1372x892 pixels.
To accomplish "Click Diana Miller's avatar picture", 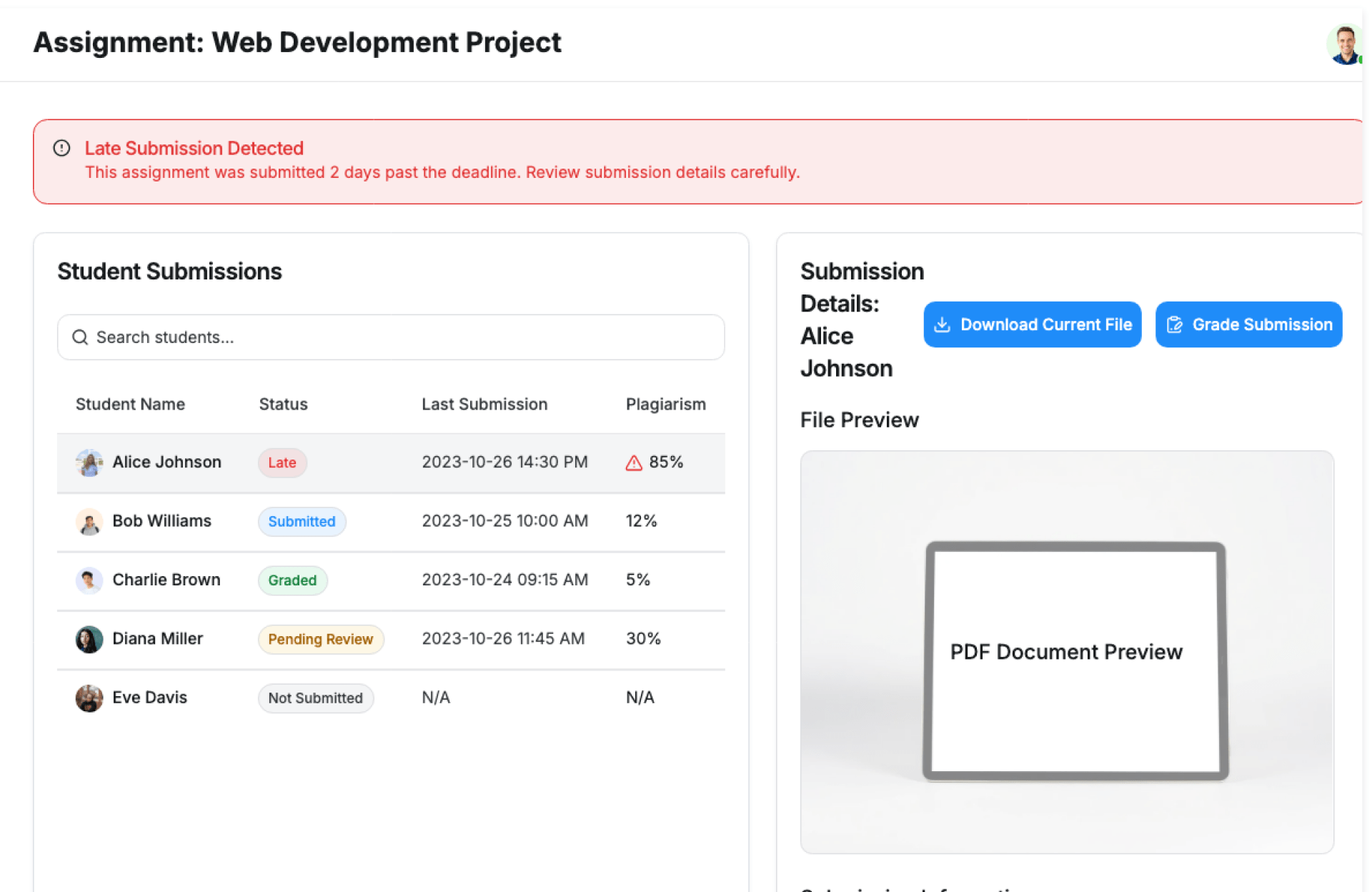I will (89, 639).
